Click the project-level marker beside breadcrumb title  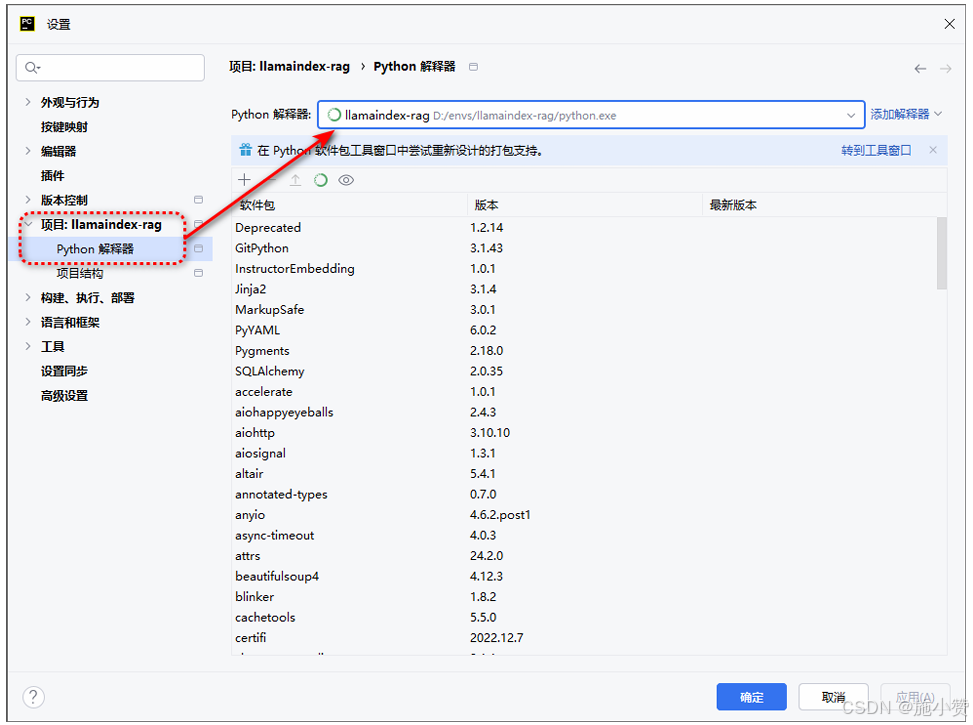(x=473, y=67)
